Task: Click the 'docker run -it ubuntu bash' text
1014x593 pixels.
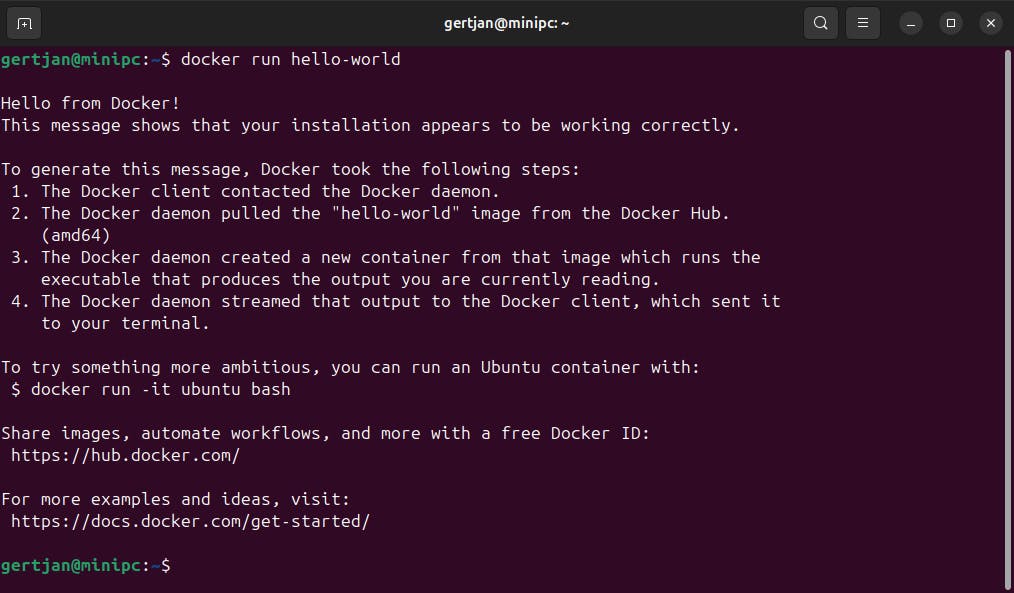Action: click(x=160, y=389)
